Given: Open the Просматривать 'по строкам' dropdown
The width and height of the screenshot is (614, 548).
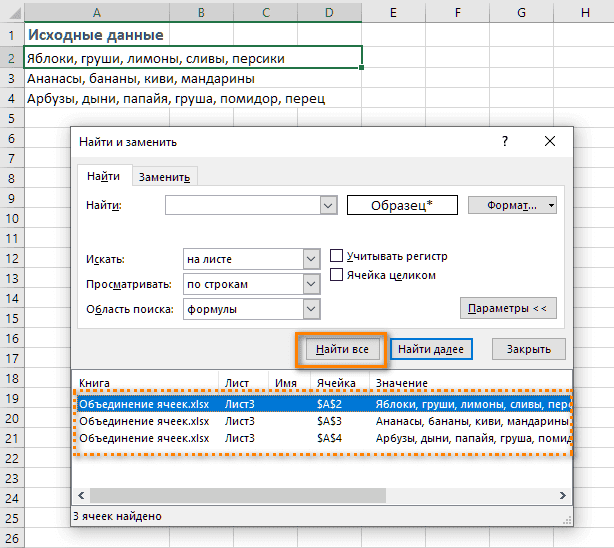Looking at the screenshot, I should pyautogui.click(x=310, y=284).
